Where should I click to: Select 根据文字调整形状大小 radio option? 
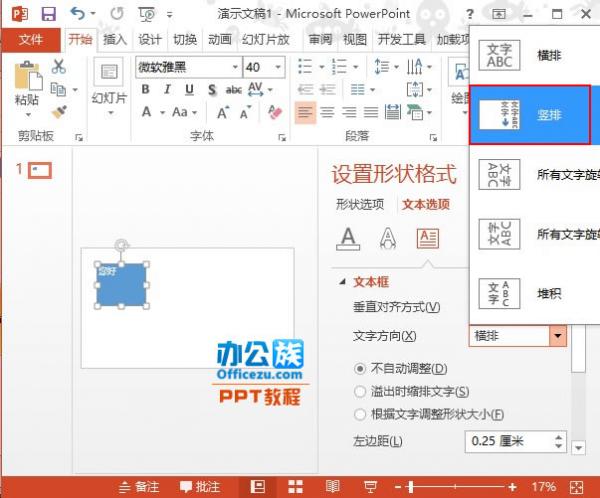[360, 414]
